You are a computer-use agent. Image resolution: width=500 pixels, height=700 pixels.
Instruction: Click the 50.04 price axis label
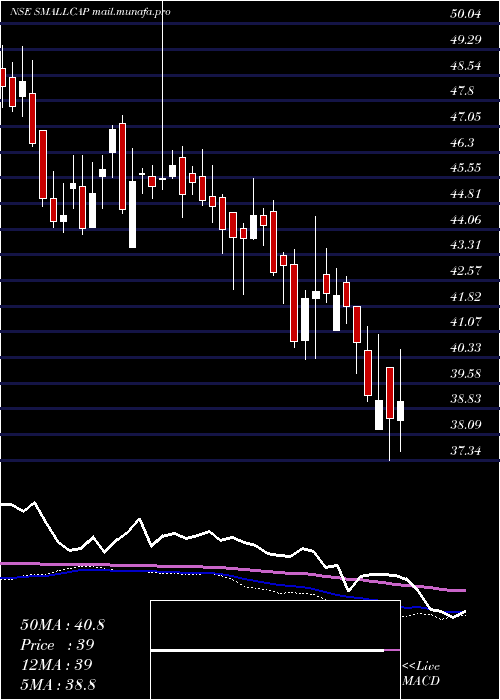(x=466, y=14)
